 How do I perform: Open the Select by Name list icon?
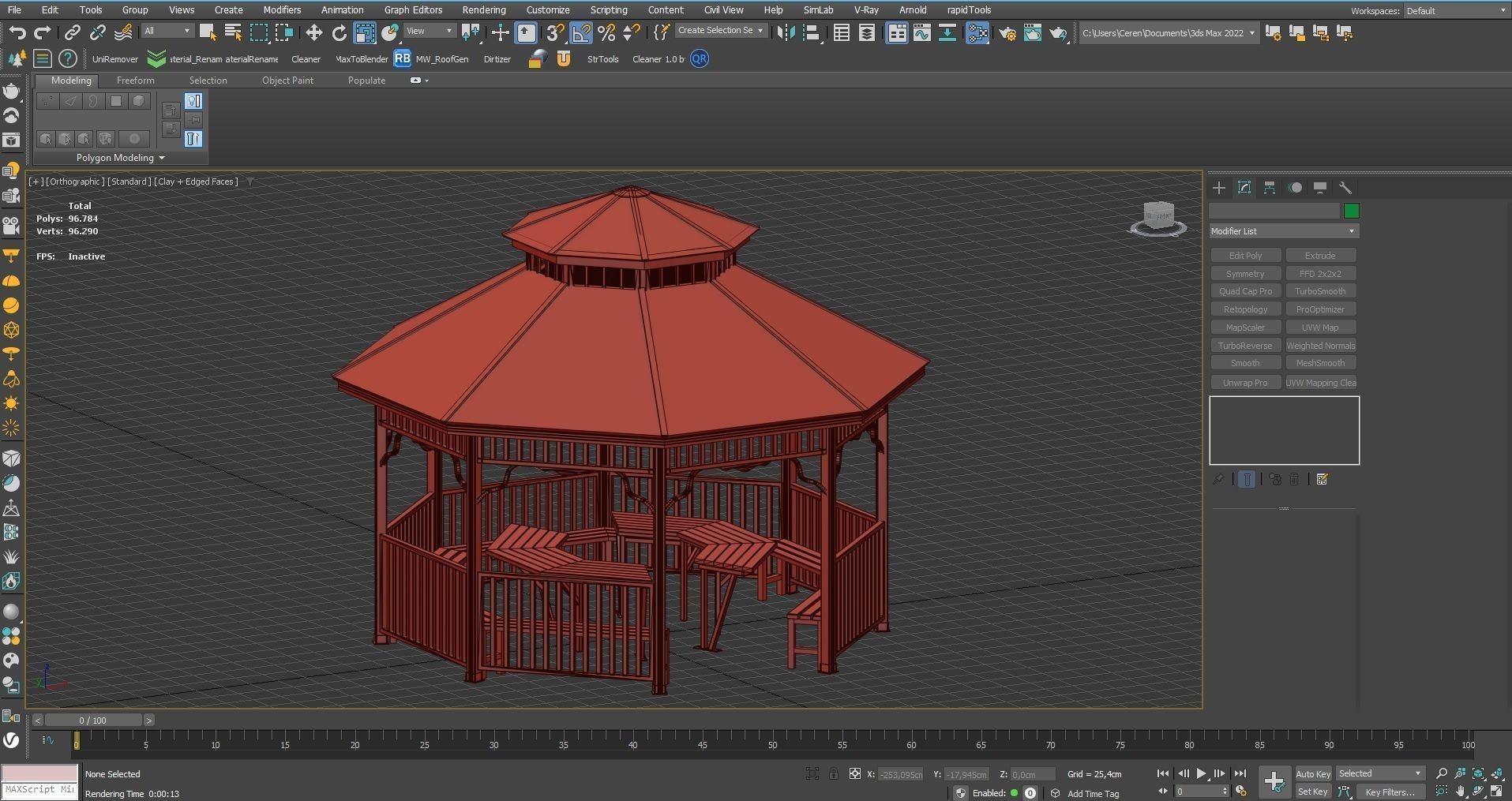click(233, 32)
